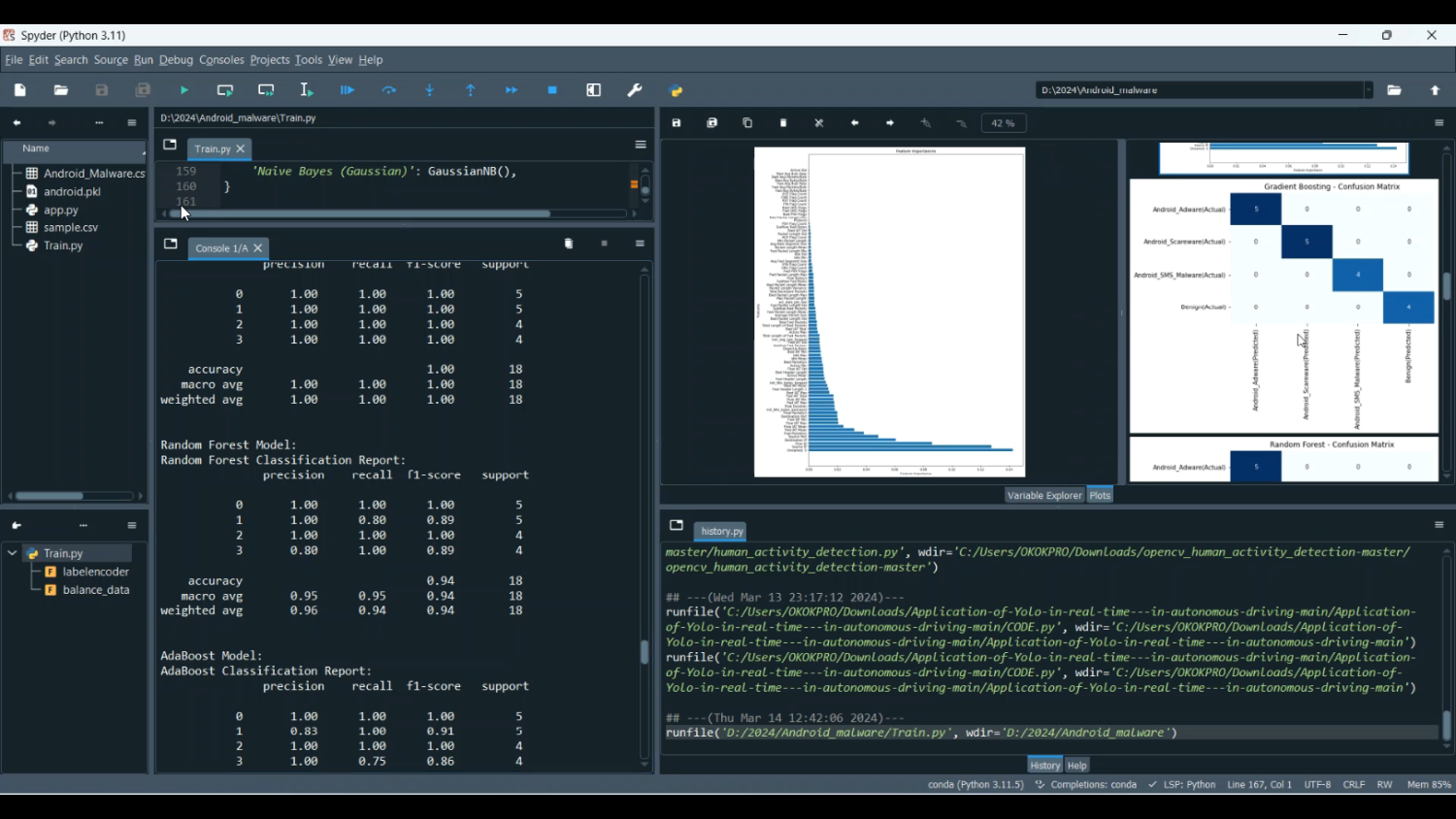This screenshot has width=1456, height=819.
Task: Click the editor's horizontal scrollbar
Action: (359, 213)
